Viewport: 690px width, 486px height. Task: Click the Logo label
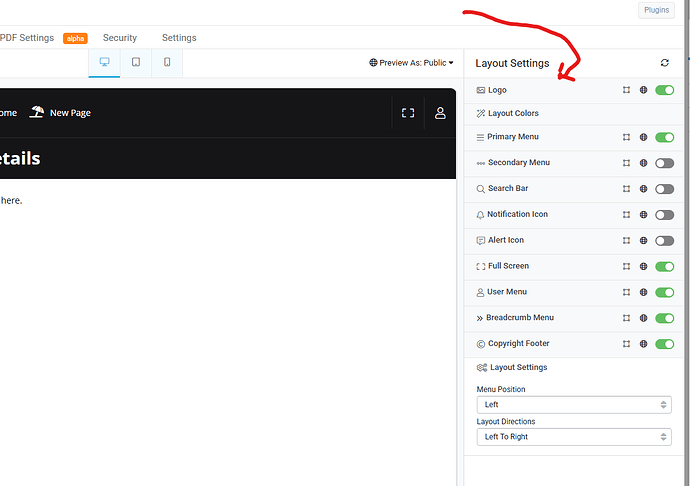(497, 90)
